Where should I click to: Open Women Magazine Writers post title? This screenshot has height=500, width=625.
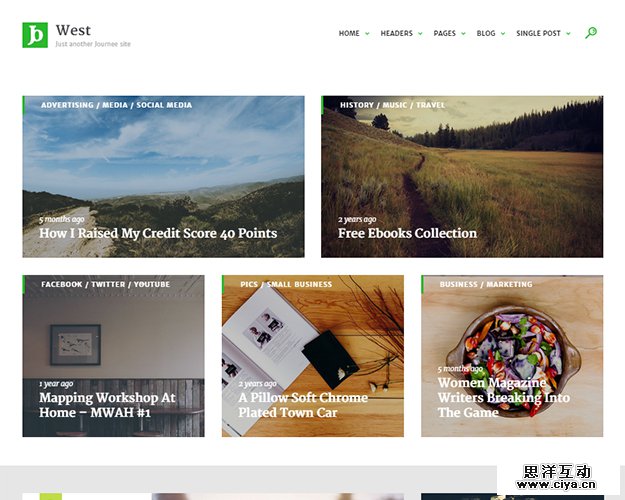[503, 397]
